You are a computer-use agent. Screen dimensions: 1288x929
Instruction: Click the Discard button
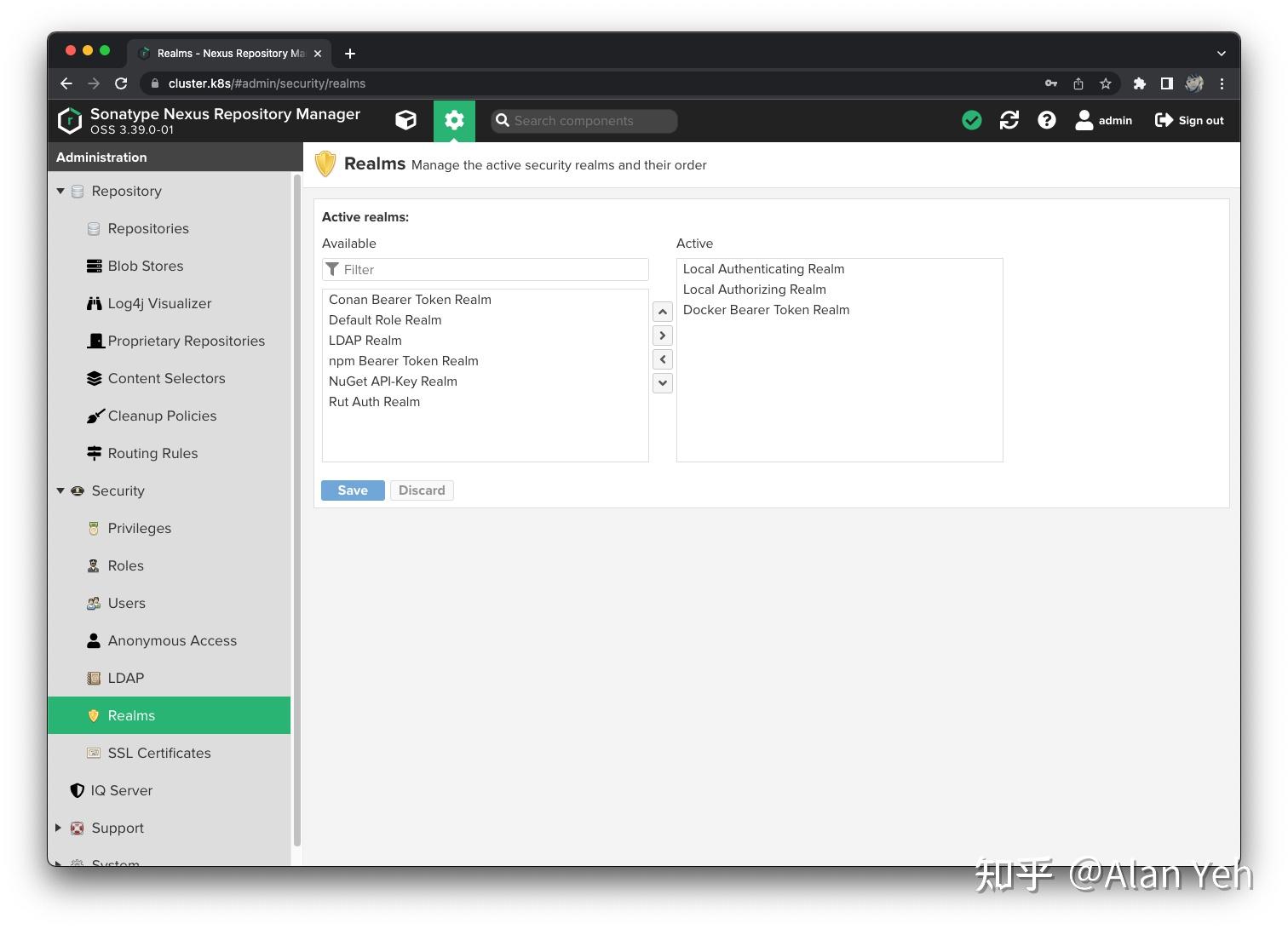pos(422,490)
